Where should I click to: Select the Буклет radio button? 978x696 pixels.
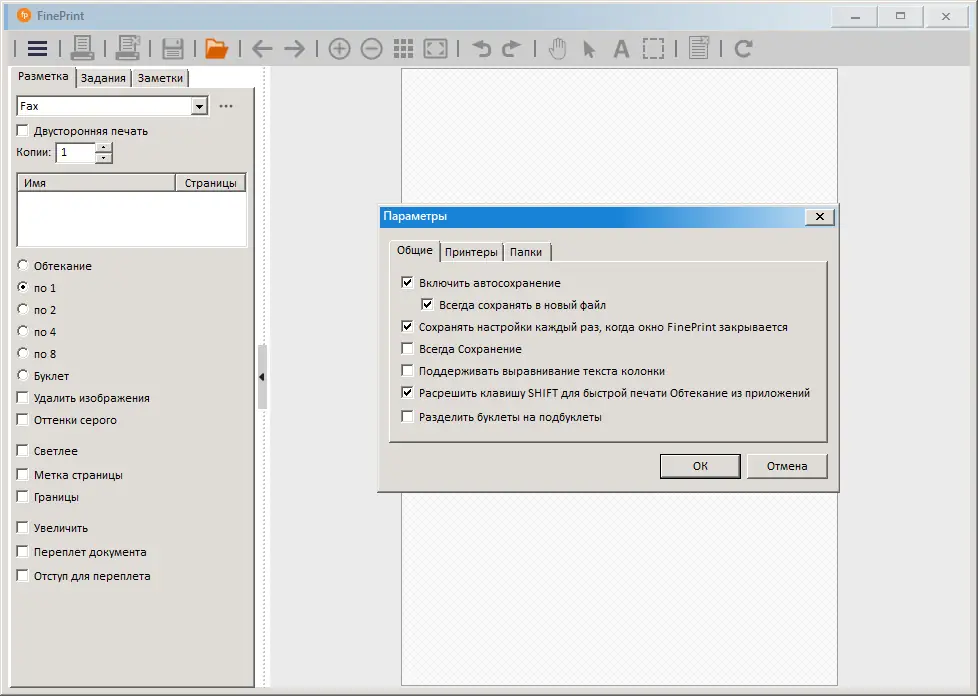pyautogui.click(x=22, y=375)
